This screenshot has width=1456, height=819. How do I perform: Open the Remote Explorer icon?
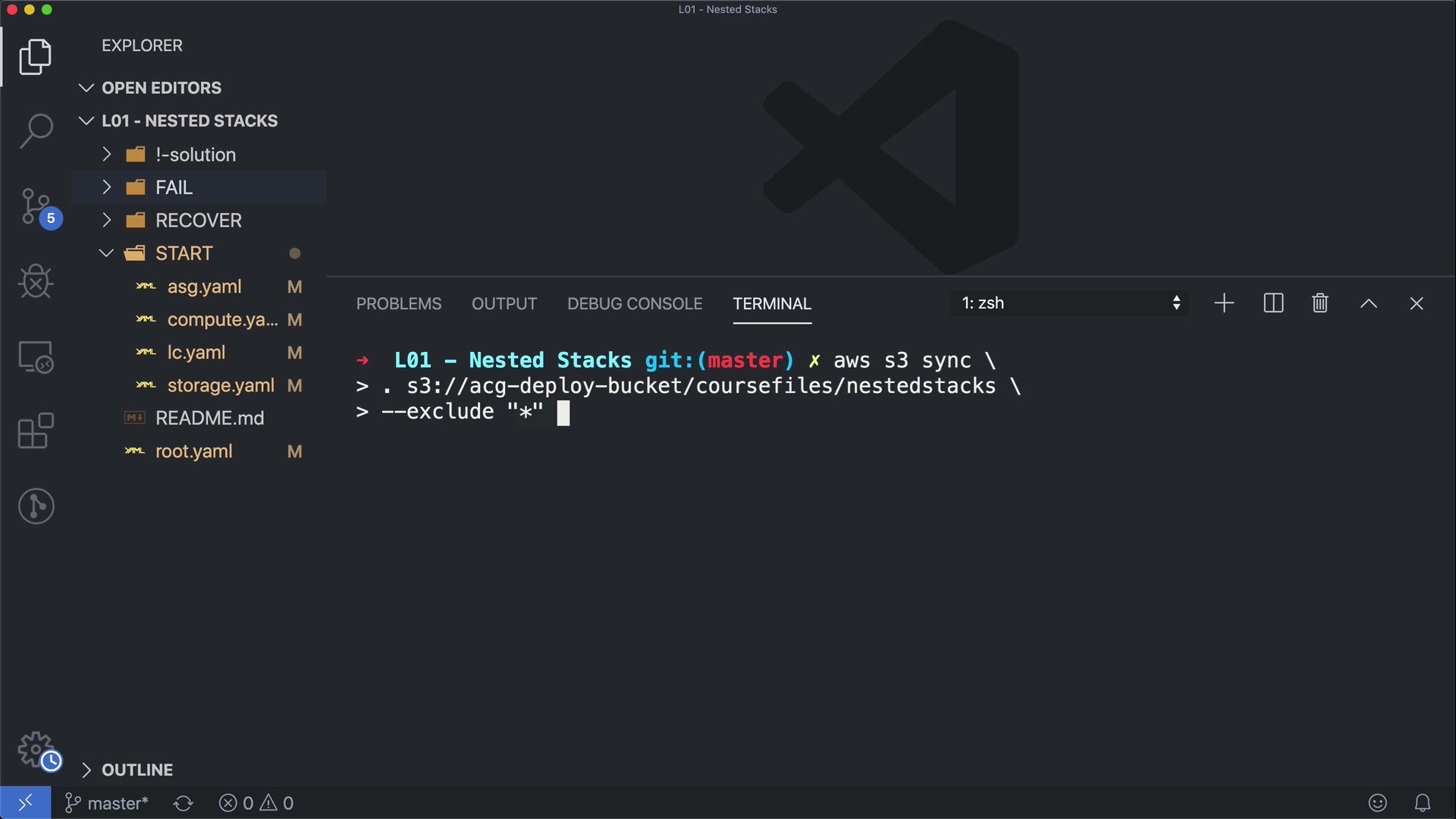[x=36, y=356]
